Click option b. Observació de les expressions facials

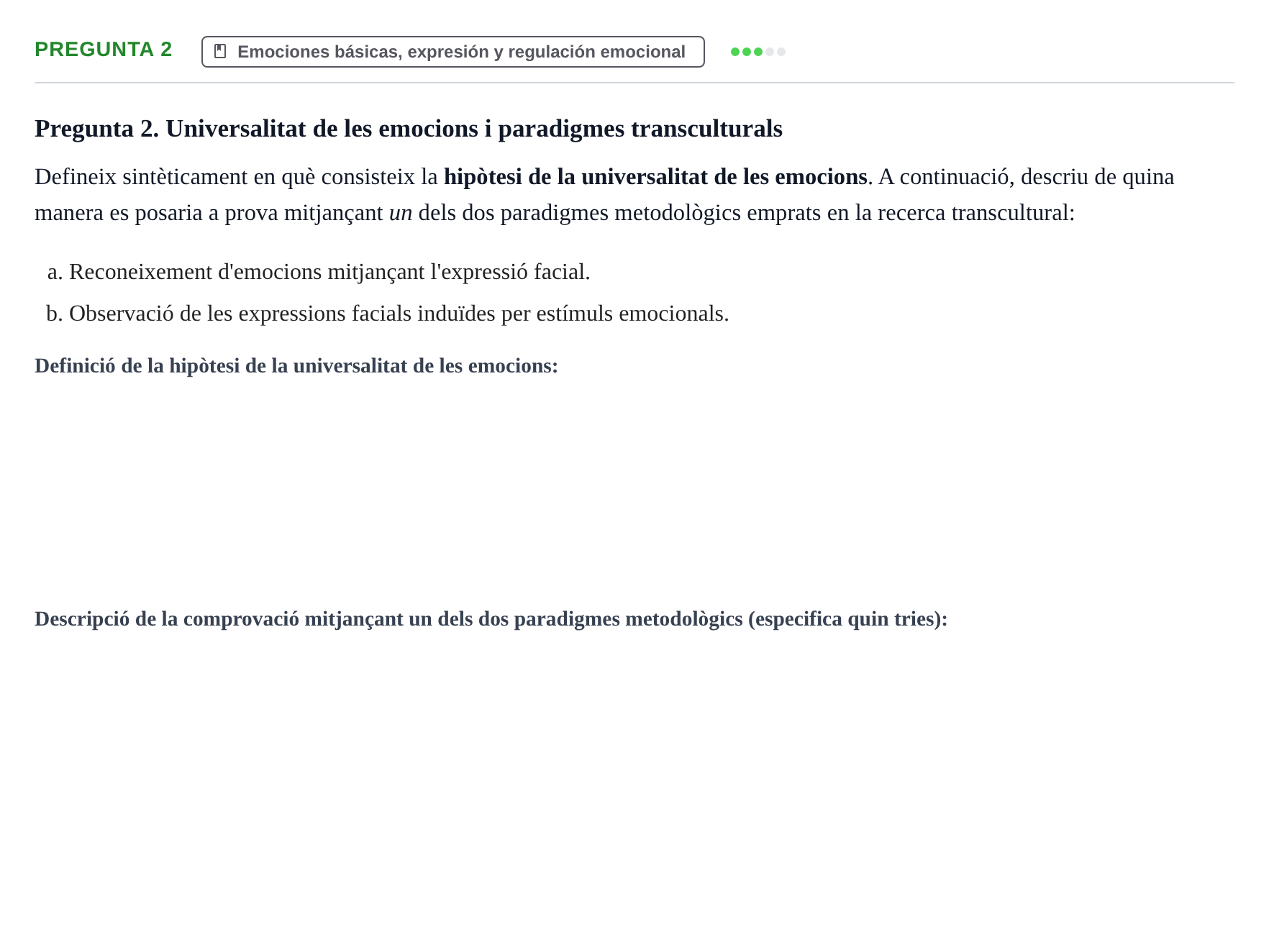(388, 313)
